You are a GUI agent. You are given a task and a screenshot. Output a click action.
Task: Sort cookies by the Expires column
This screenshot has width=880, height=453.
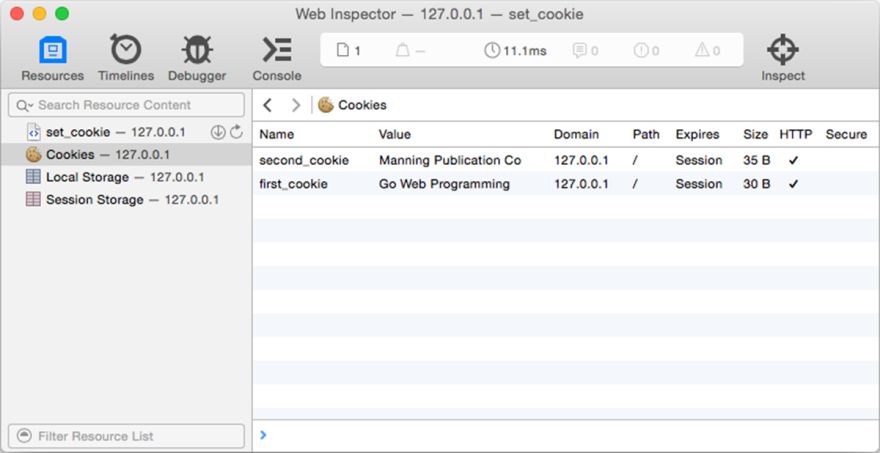[697, 135]
